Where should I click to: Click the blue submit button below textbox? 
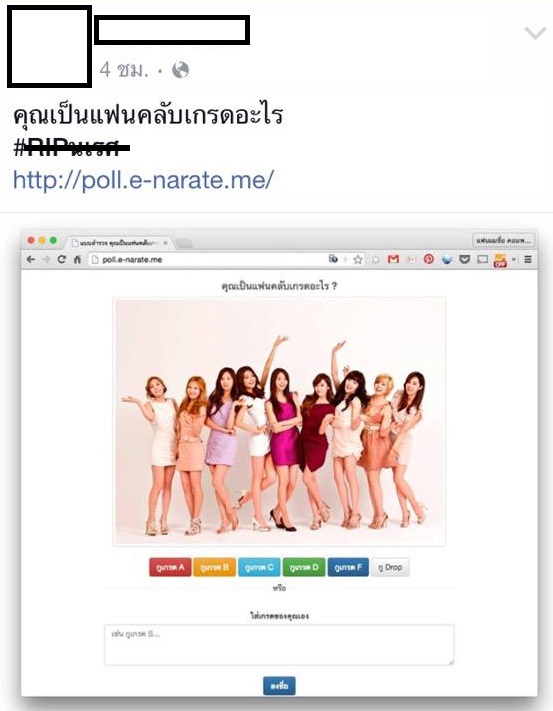[x=279, y=686]
